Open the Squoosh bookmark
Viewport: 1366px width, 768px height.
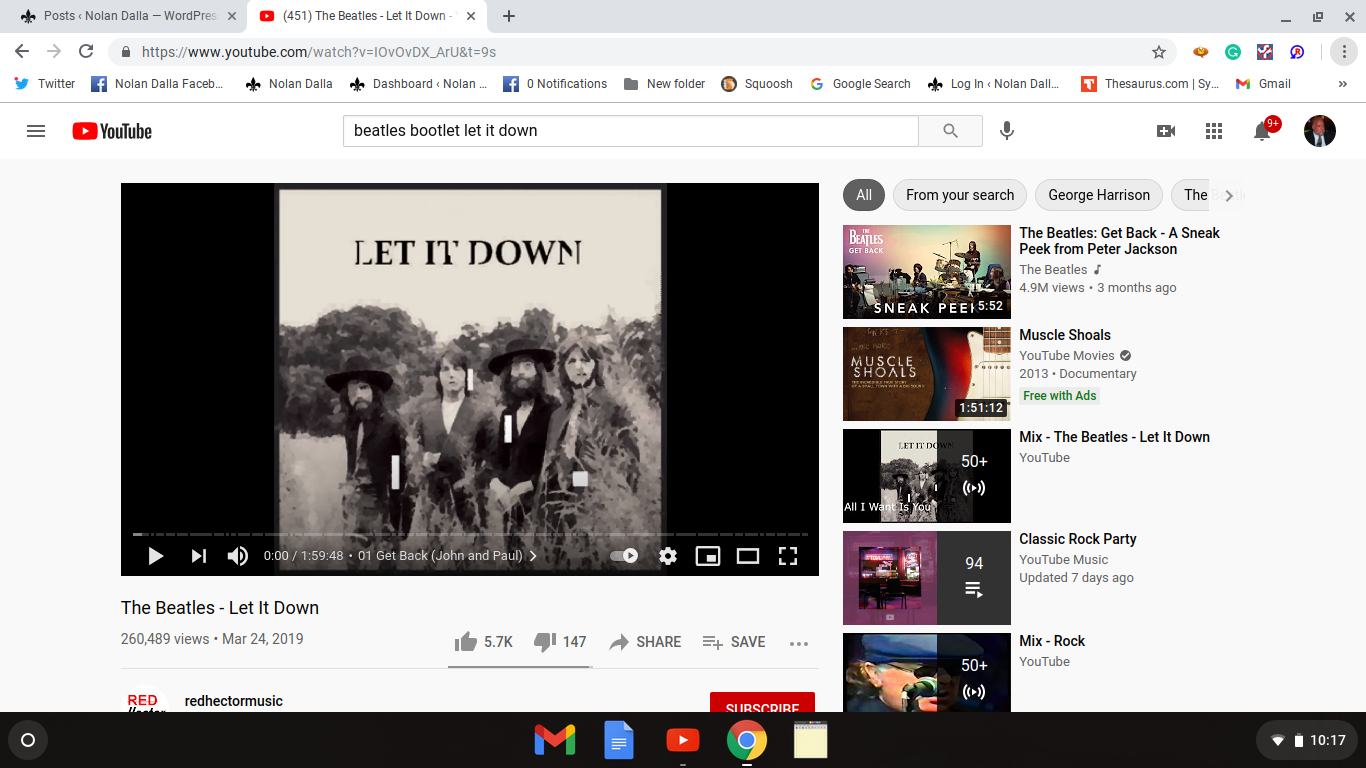point(757,84)
